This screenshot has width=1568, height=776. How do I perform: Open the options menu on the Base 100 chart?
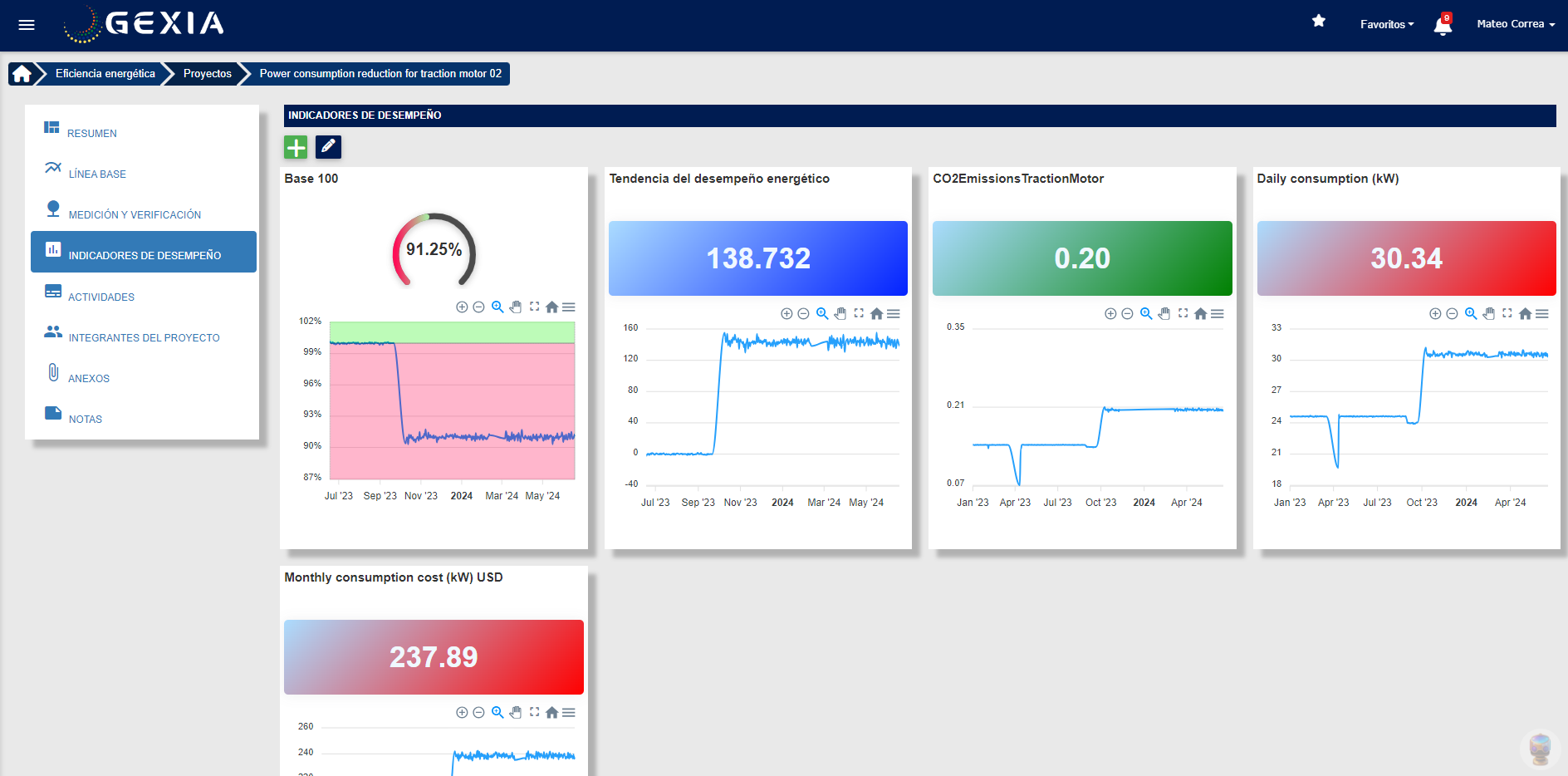[570, 307]
